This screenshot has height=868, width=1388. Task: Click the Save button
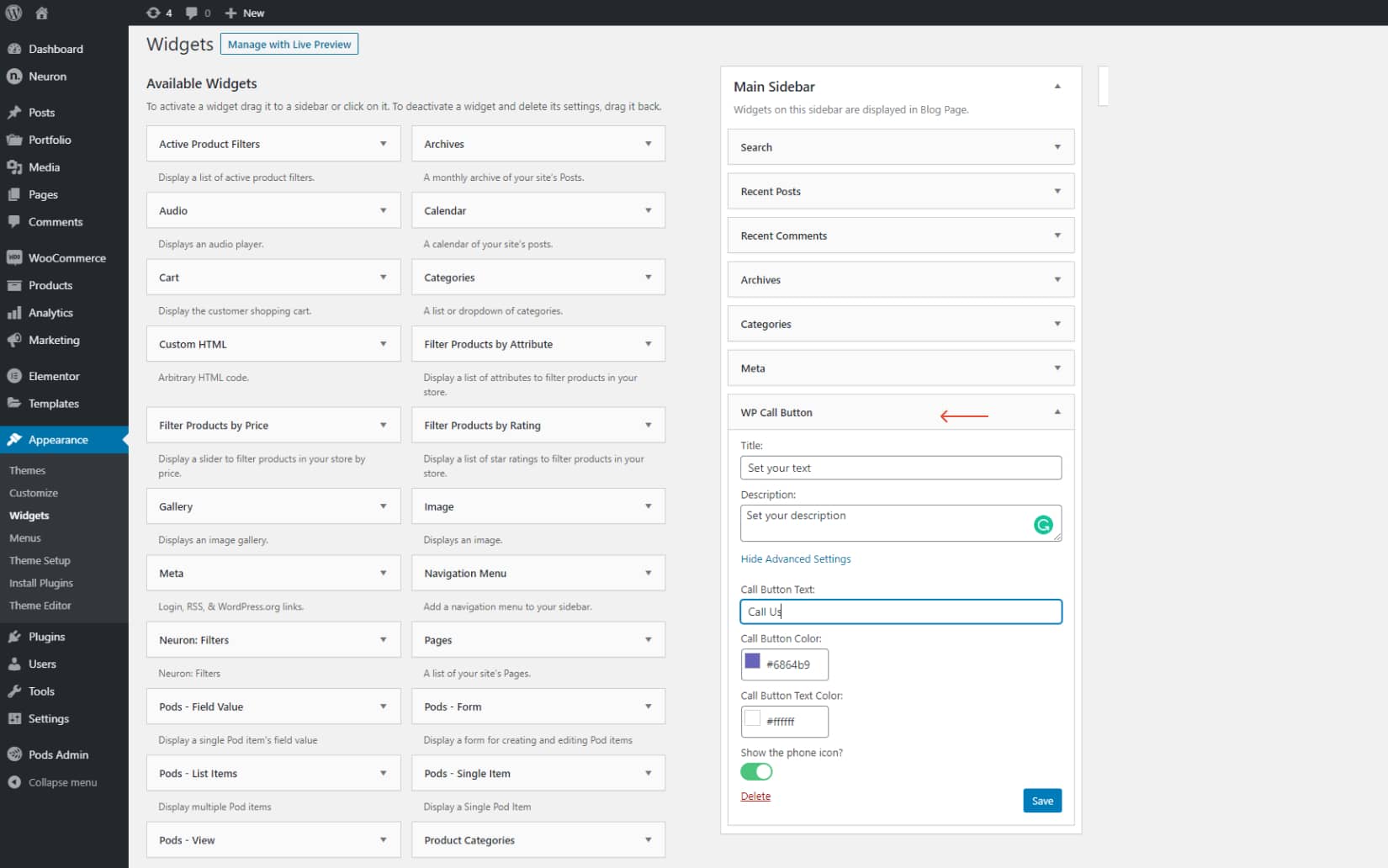1041,801
